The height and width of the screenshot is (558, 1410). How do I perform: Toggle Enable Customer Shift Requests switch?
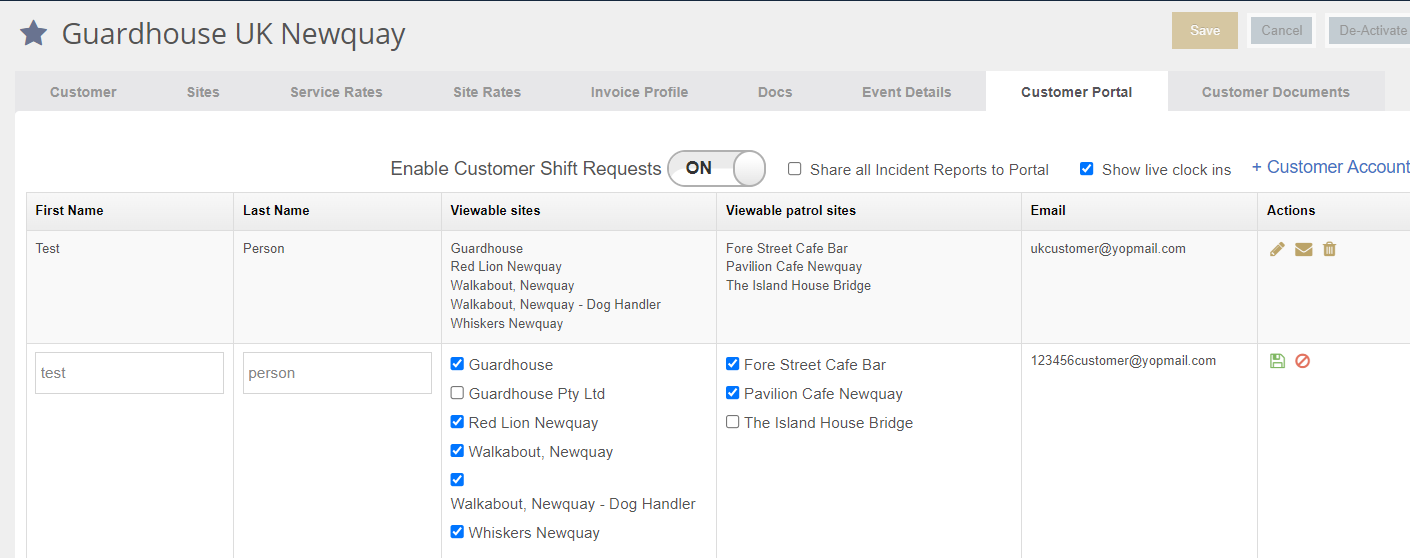tap(716, 168)
